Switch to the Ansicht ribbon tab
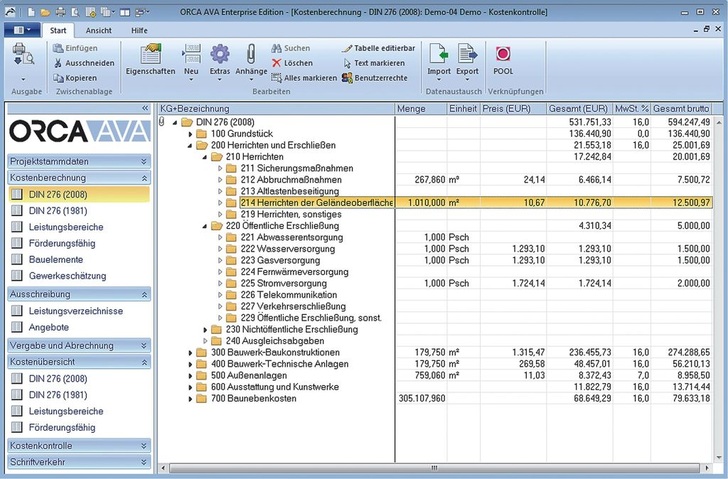Viewport: 728px width, 479px height. 98,30
